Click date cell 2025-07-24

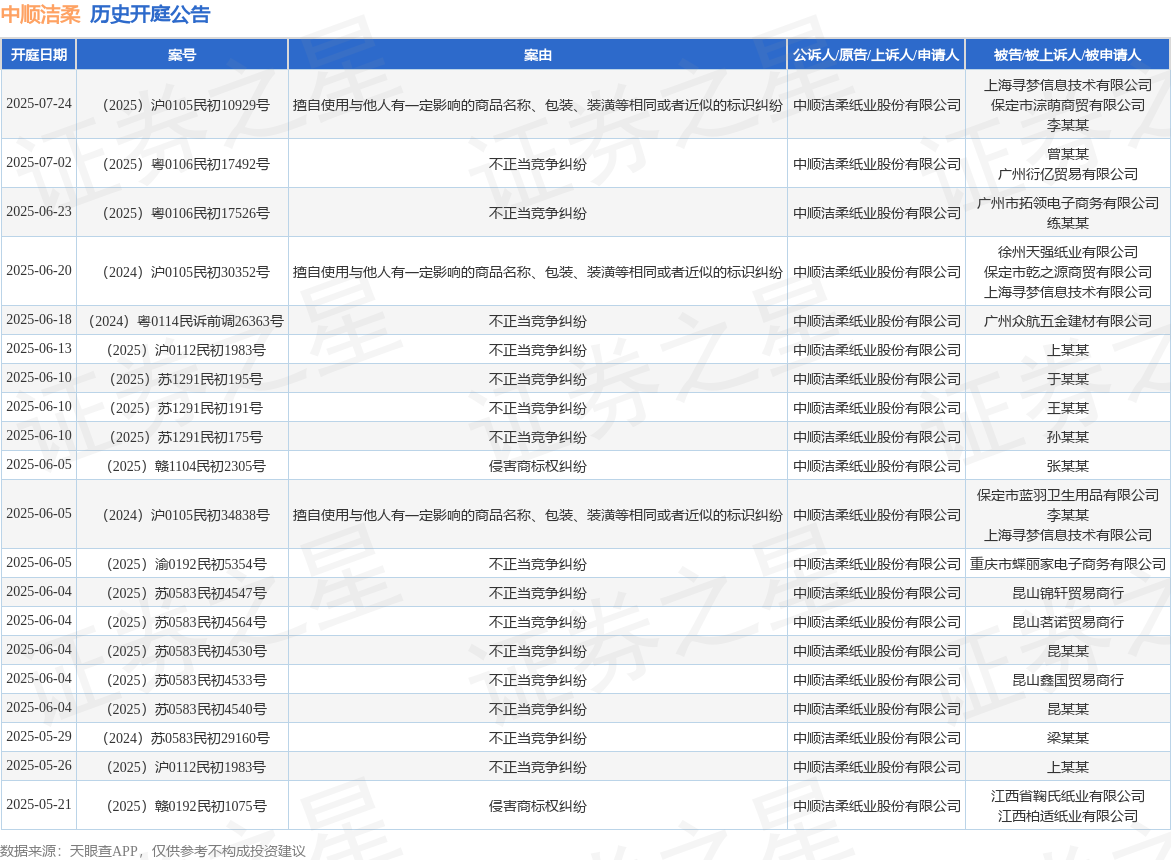pos(39,104)
